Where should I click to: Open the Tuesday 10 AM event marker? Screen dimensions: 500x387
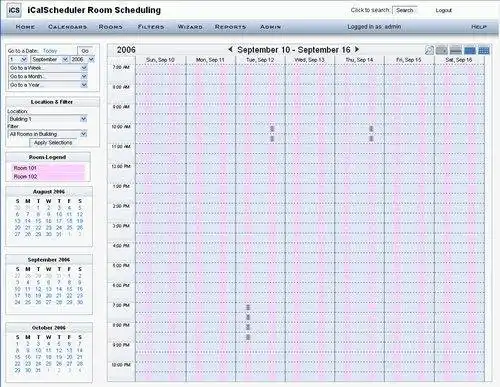272,129
